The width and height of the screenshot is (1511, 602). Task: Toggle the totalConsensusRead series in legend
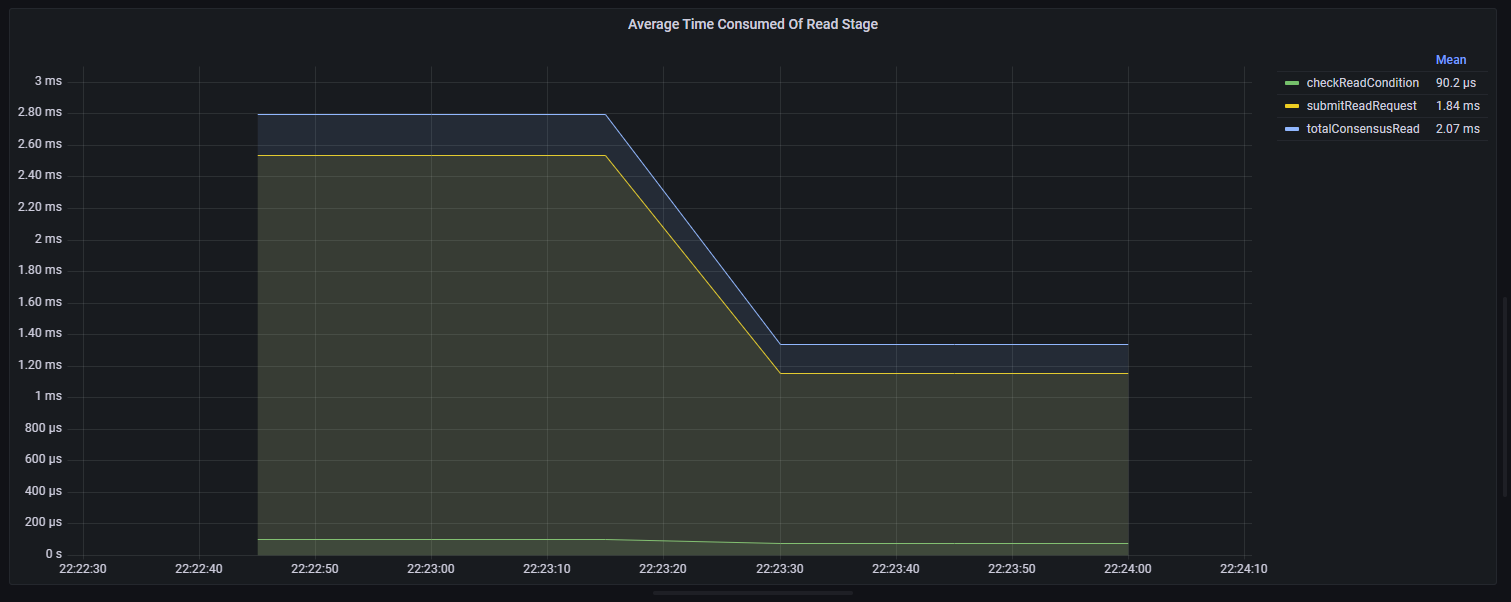coord(1363,129)
